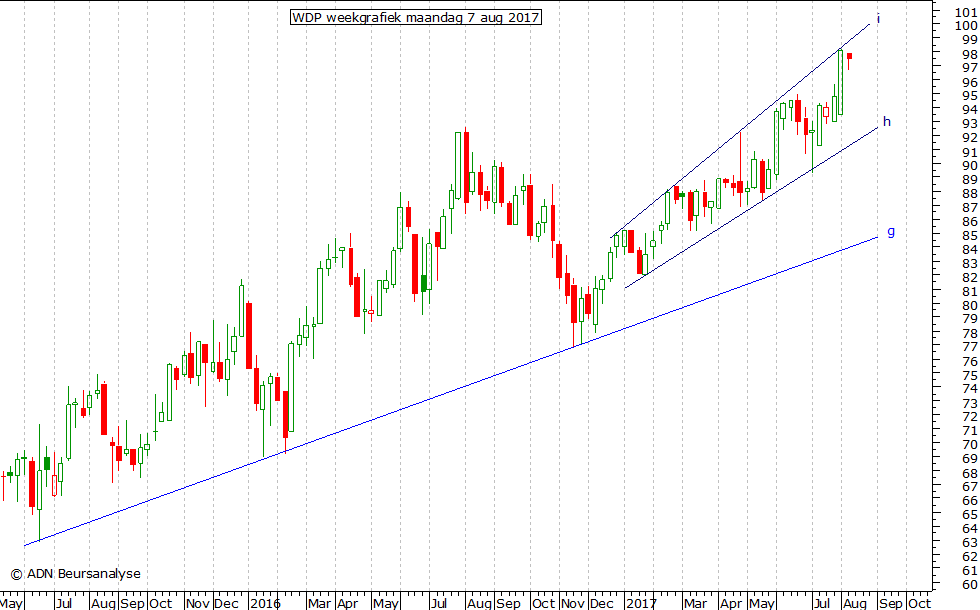Select the "63" price axis label
Viewport: 980px width, 610px height.
tap(970, 543)
